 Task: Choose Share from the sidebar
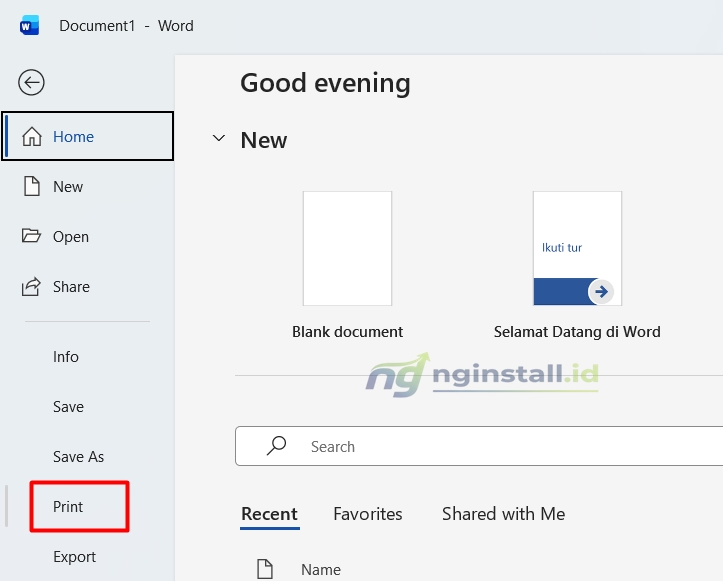coord(88,287)
